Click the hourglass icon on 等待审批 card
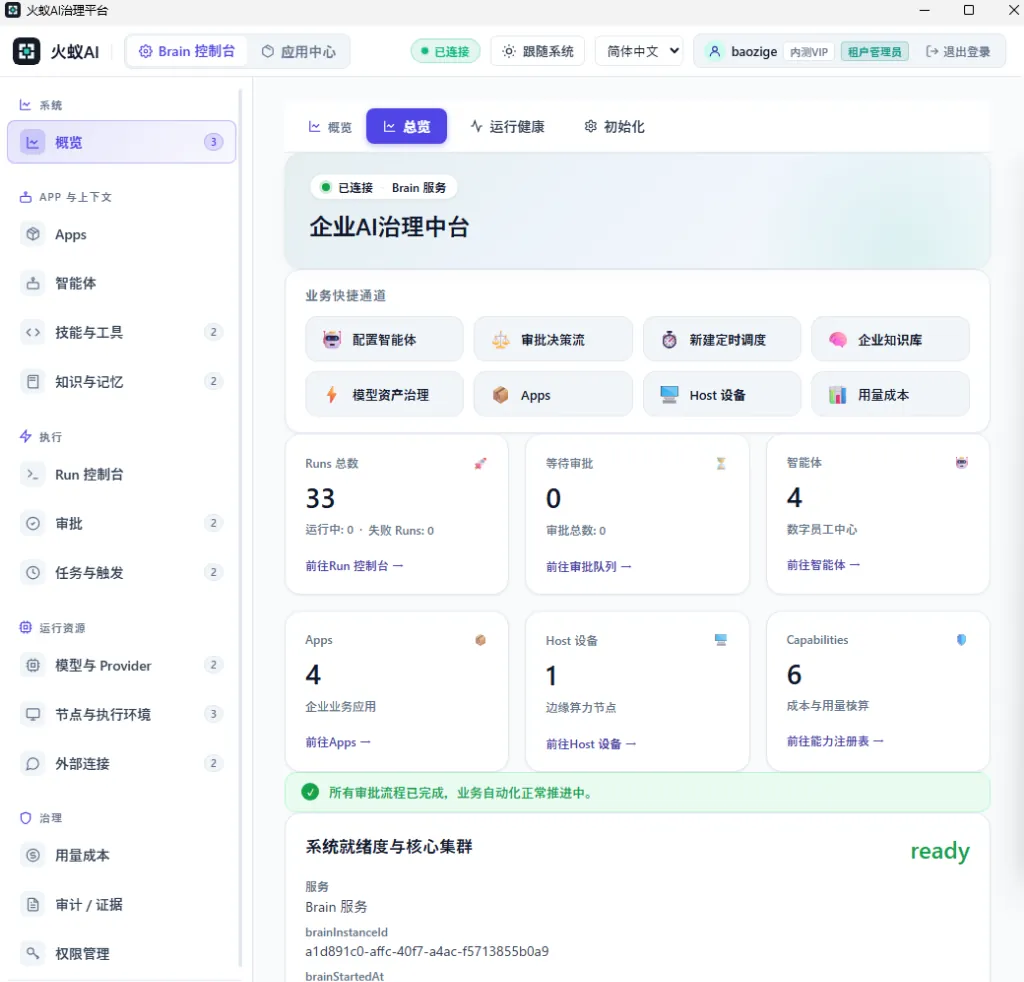 pyautogui.click(x=721, y=464)
